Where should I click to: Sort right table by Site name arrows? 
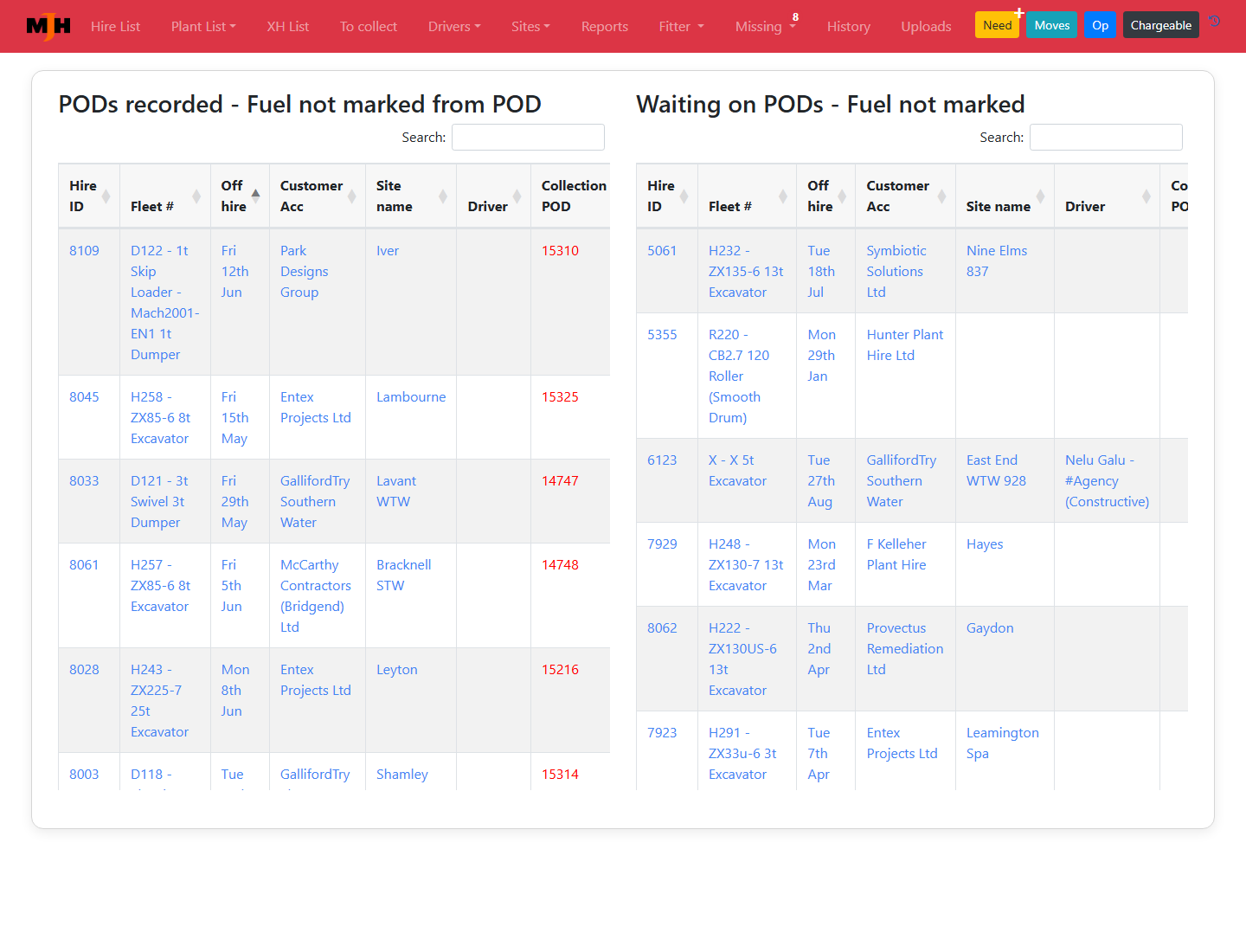coord(1041,196)
